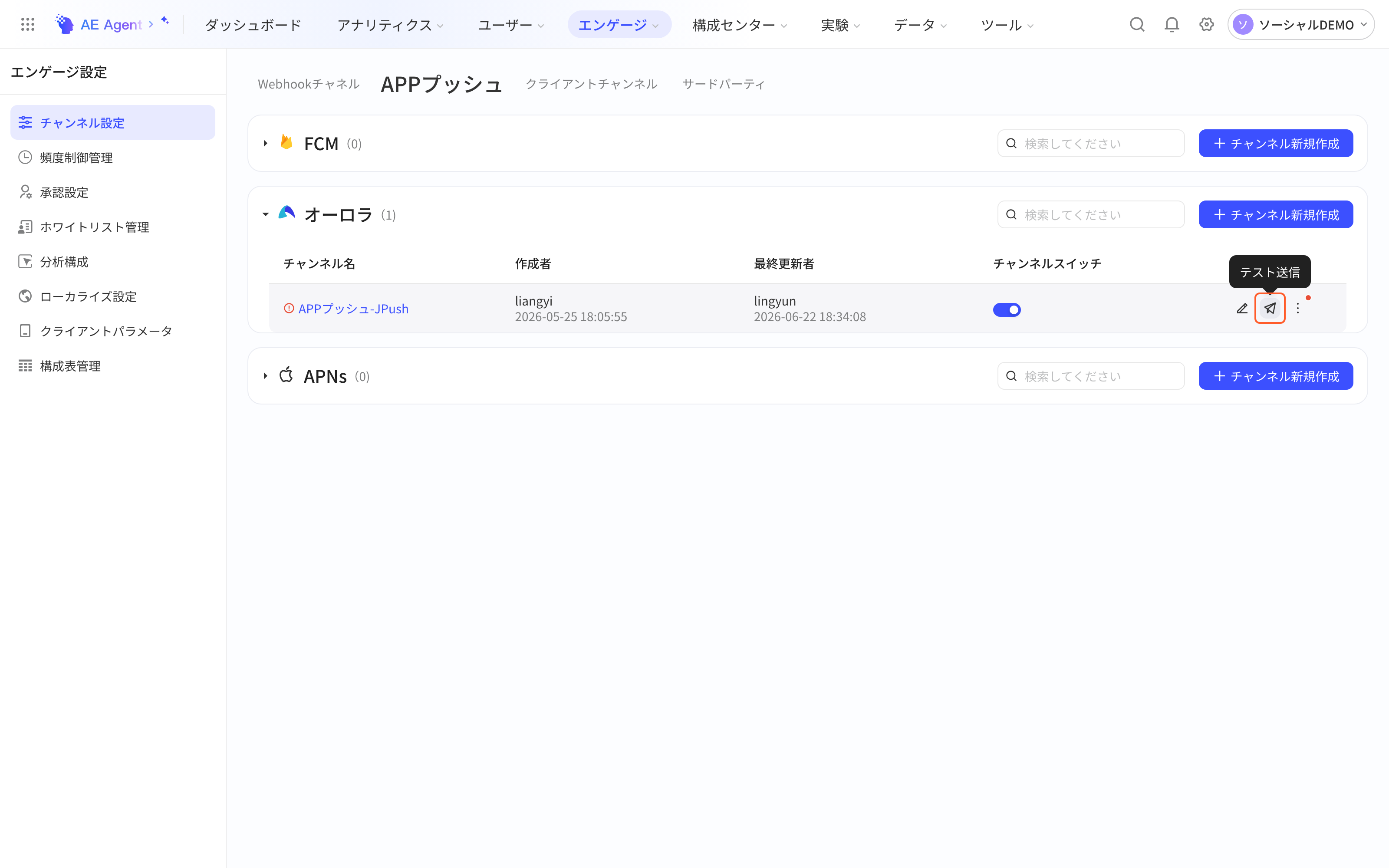The width and height of the screenshot is (1389, 868).
Task: Open ホワイトリスト管理 in the sidebar
Action: (112, 227)
